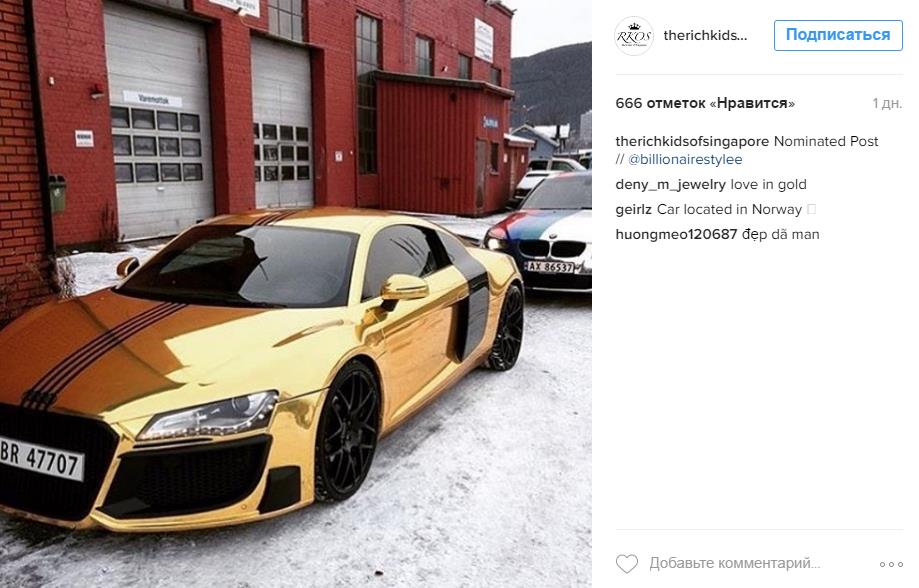Viewport: 919px width, 588px height.
Task: Click the RKOS profile avatar
Action: (634, 36)
